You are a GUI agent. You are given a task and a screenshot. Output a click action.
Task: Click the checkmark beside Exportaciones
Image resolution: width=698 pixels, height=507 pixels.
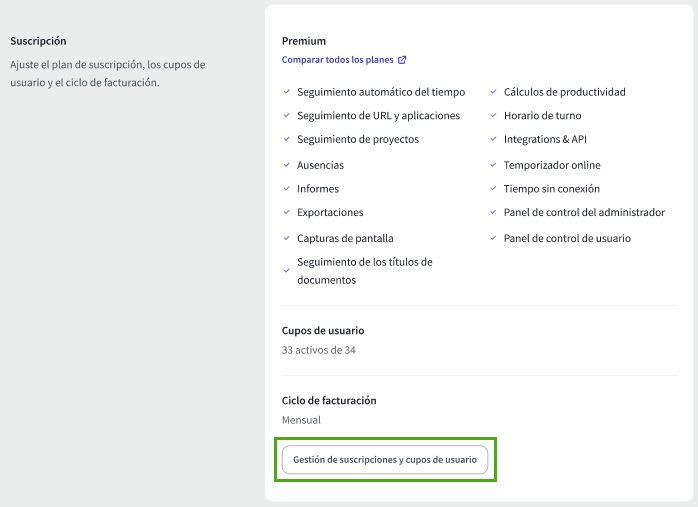pos(287,212)
